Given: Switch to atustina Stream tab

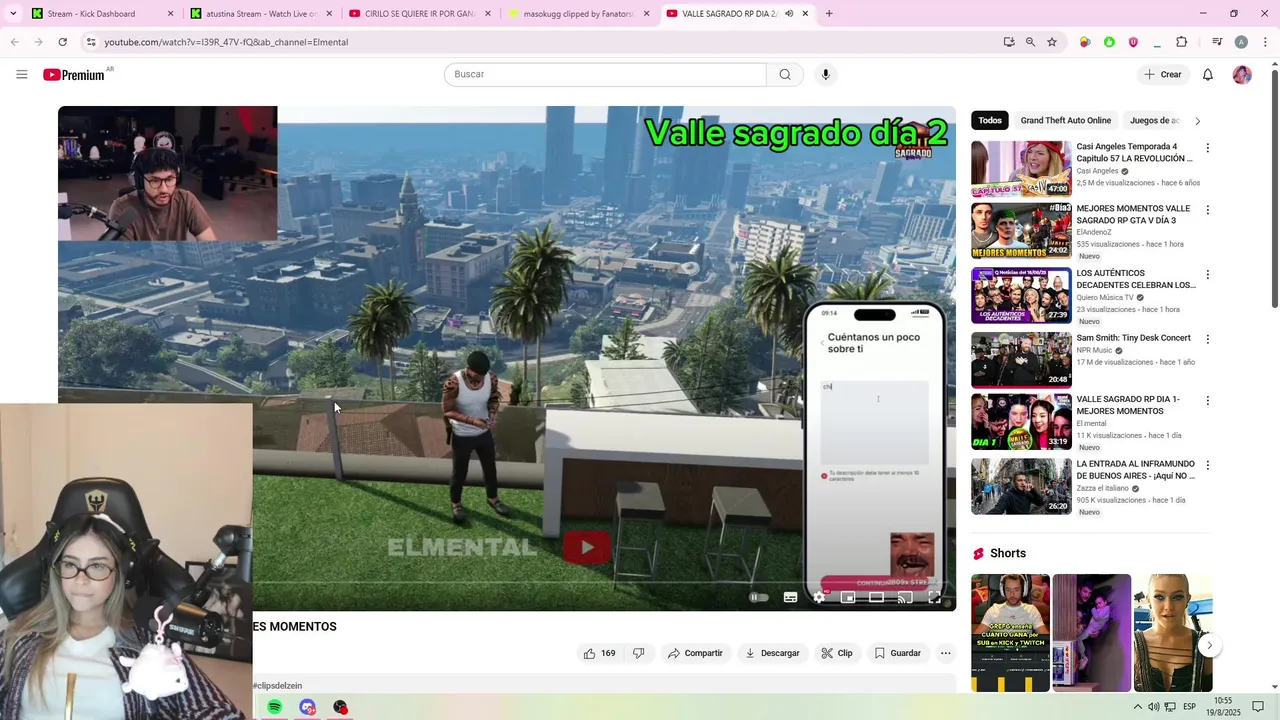Looking at the screenshot, I should (260, 14).
